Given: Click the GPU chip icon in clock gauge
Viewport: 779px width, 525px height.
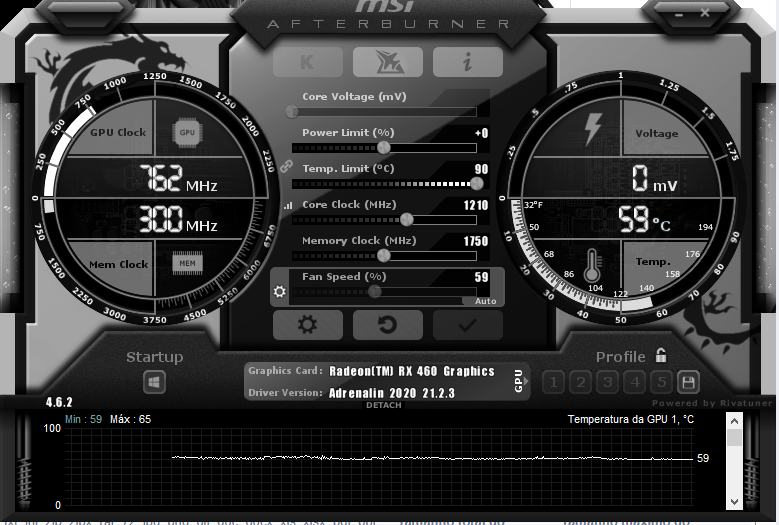Looking at the screenshot, I should coord(187,133).
